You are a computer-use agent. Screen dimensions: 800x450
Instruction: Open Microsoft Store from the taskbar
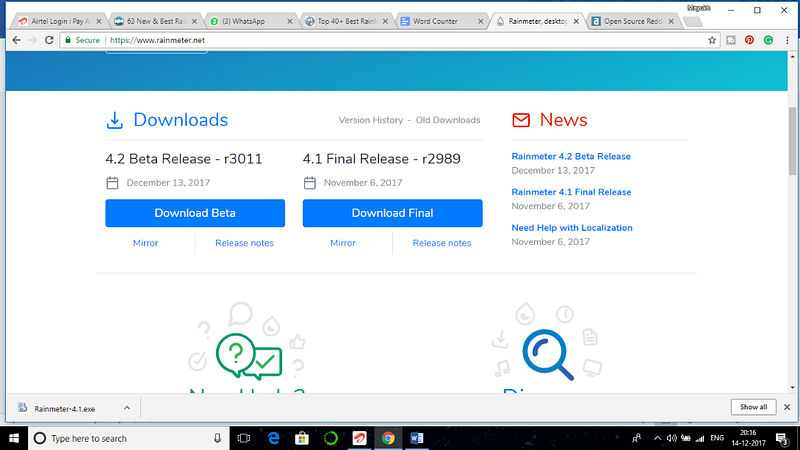[302, 438]
